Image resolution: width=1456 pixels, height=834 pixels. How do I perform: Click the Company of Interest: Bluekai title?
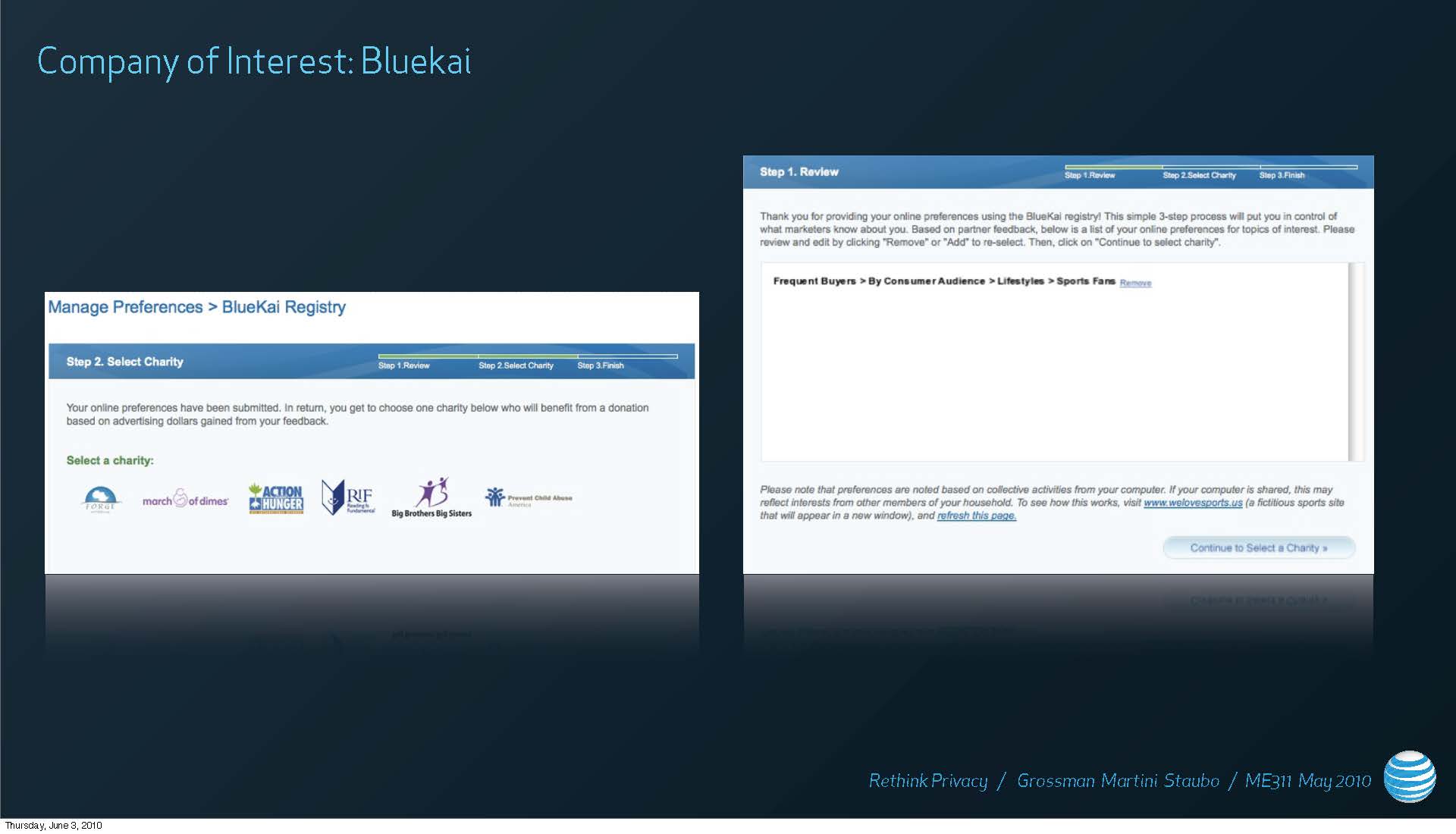tap(254, 62)
